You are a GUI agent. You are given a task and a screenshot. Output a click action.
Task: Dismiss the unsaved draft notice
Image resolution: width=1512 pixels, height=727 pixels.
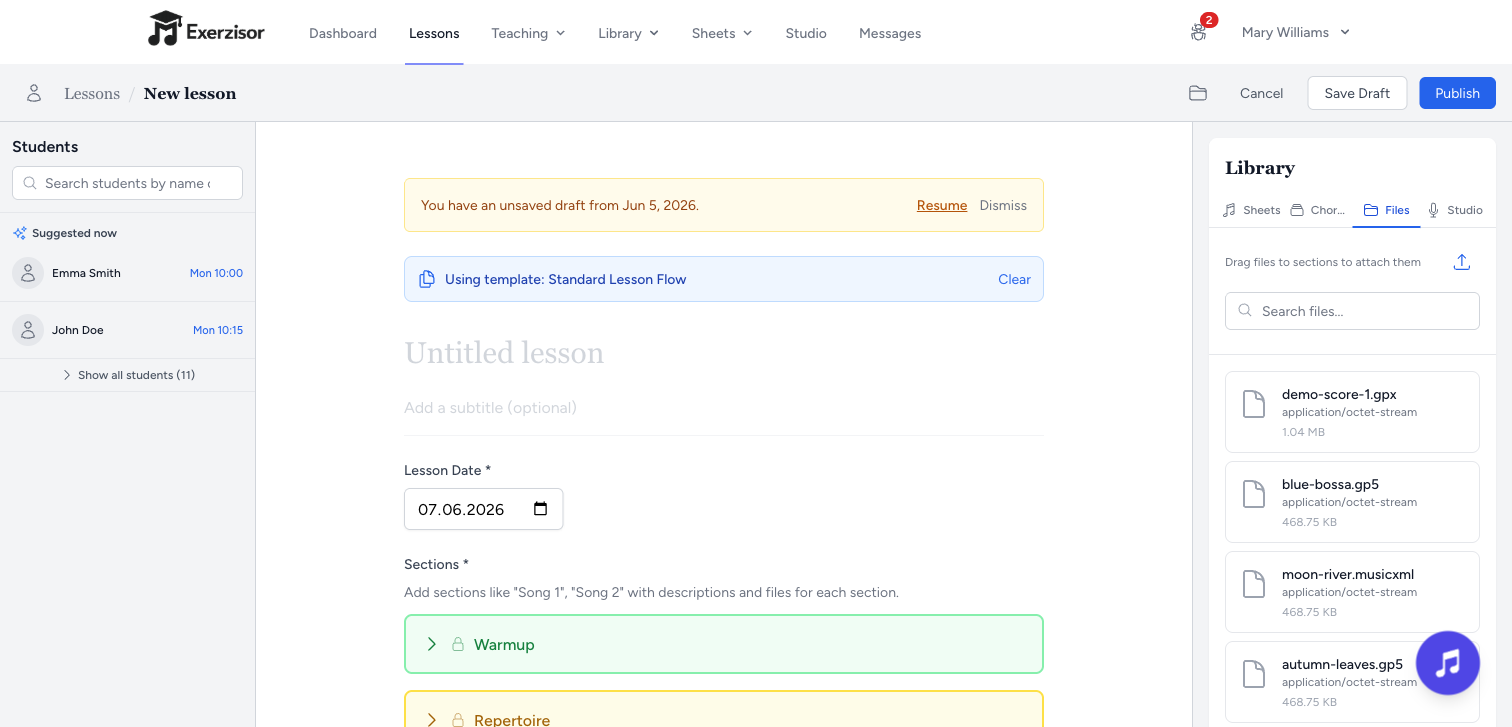coord(1003,205)
